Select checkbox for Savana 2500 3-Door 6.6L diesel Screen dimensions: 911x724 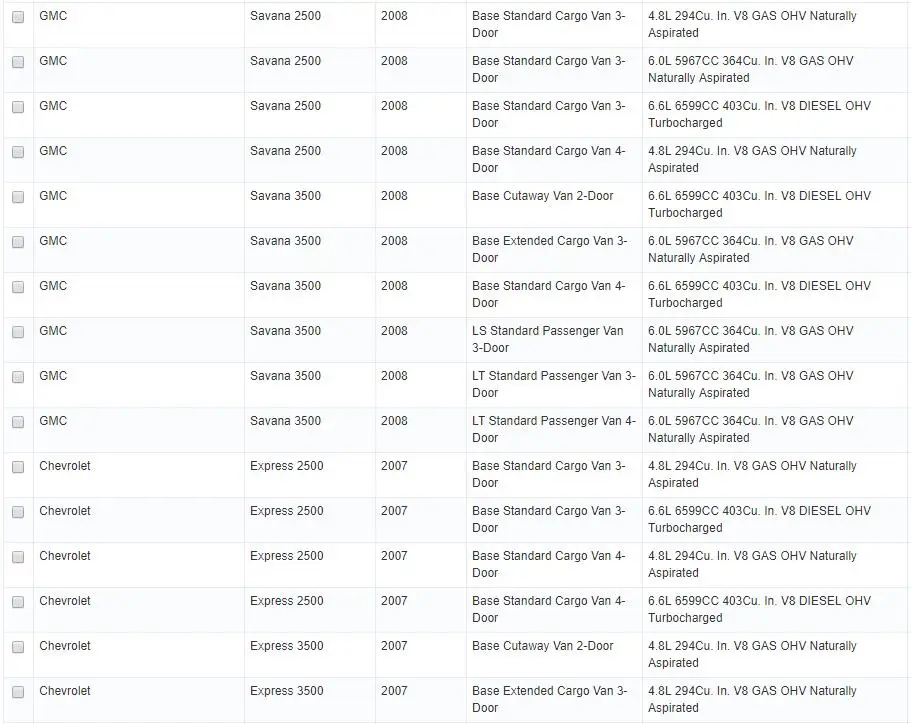tap(18, 107)
